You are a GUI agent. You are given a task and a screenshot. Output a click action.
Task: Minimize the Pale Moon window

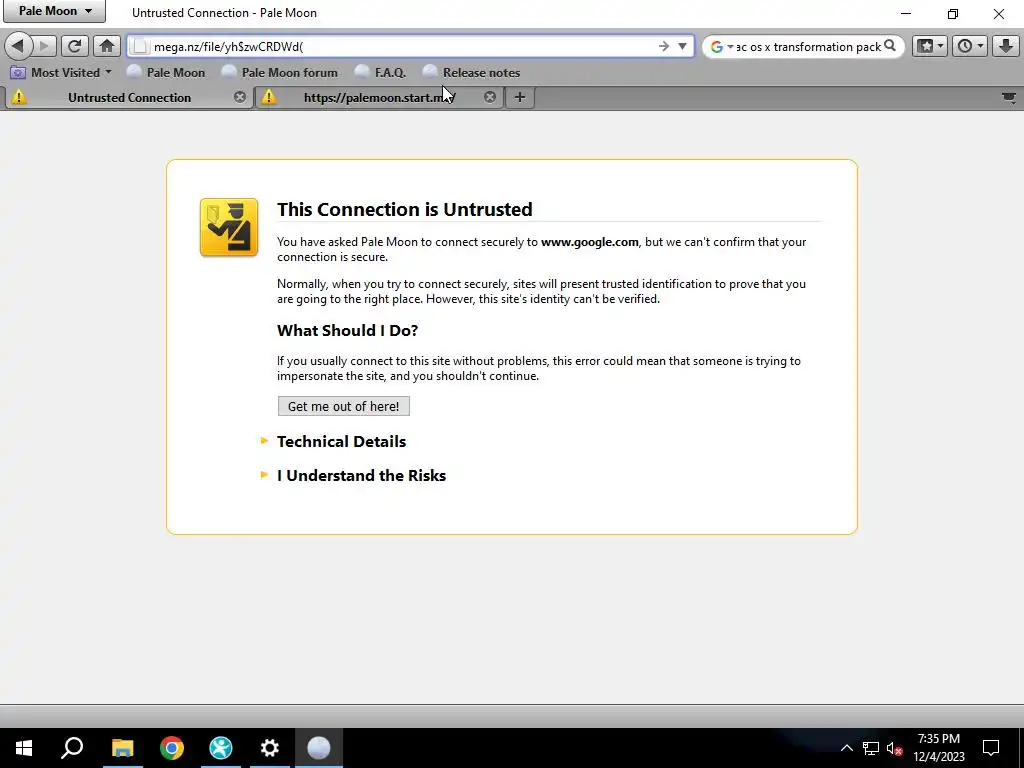click(906, 13)
